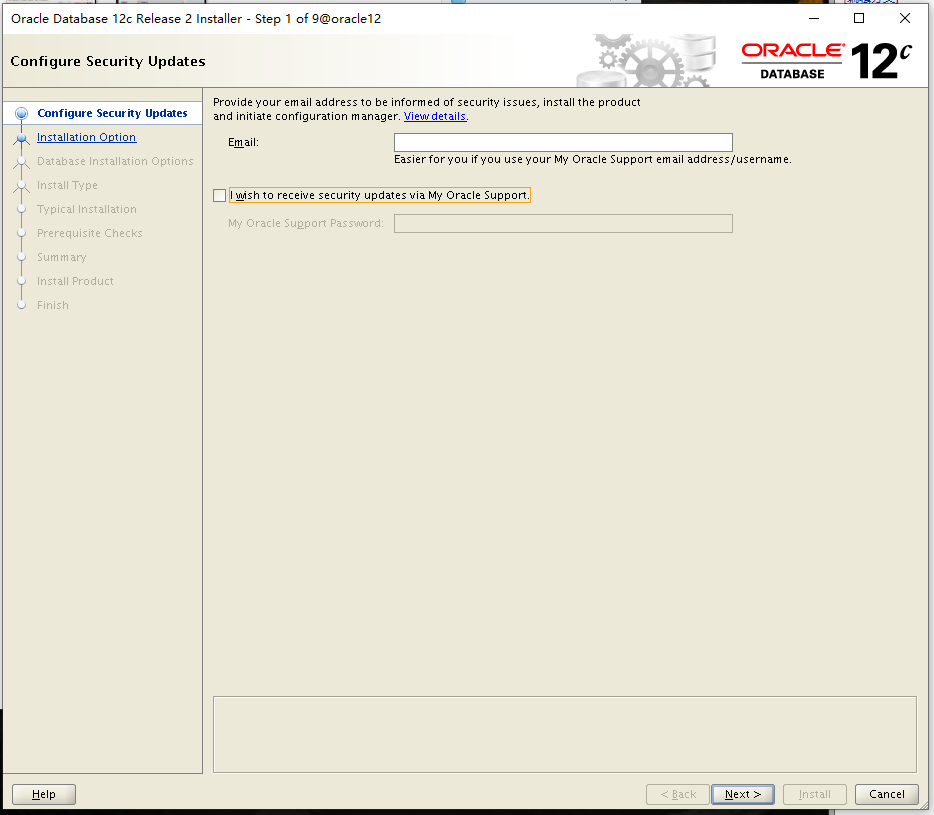The width and height of the screenshot is (934, 815).
Task: Click the Email label text
Action: tap(243, 142)
